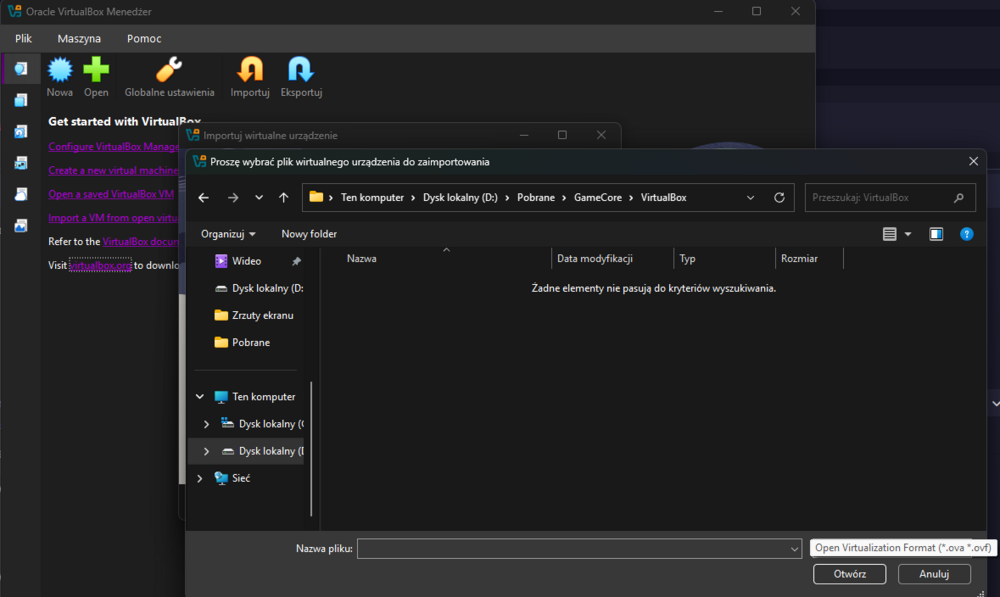The image size is (1000, 597).
Task: Collapse the Ten komputer tree node
Action: point(200,397)
